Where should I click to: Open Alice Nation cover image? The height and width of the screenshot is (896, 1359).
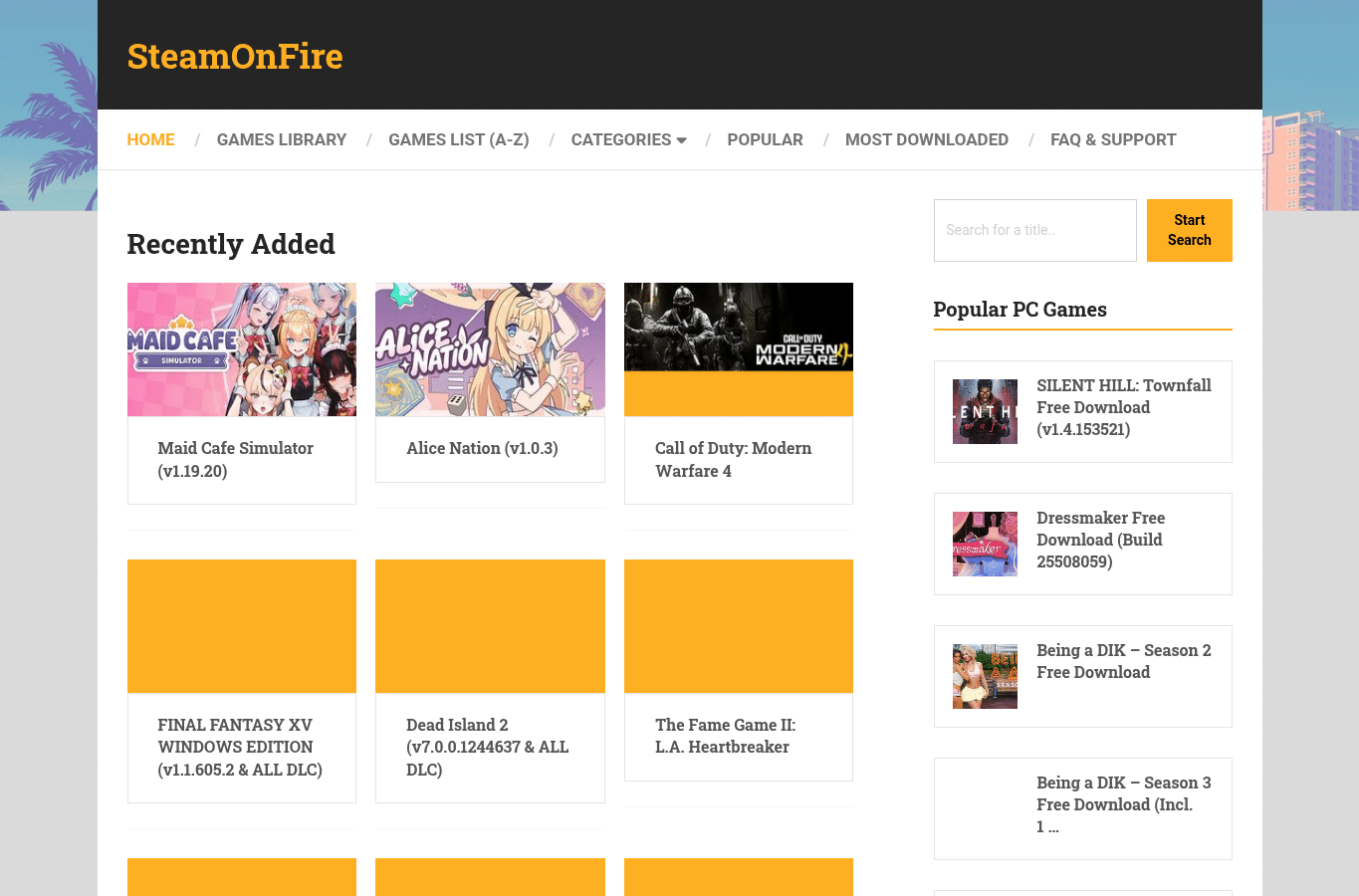[490, 349]
